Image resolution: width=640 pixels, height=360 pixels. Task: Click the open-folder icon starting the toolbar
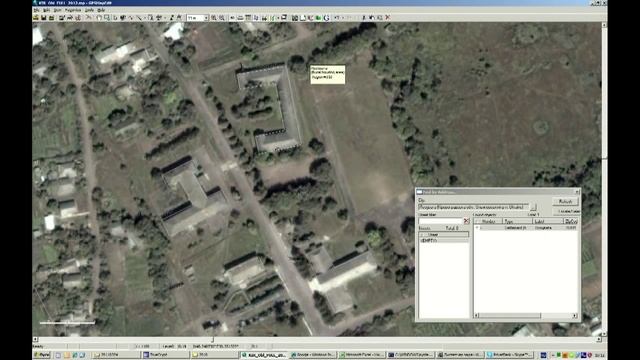click(x=36, y=18)
